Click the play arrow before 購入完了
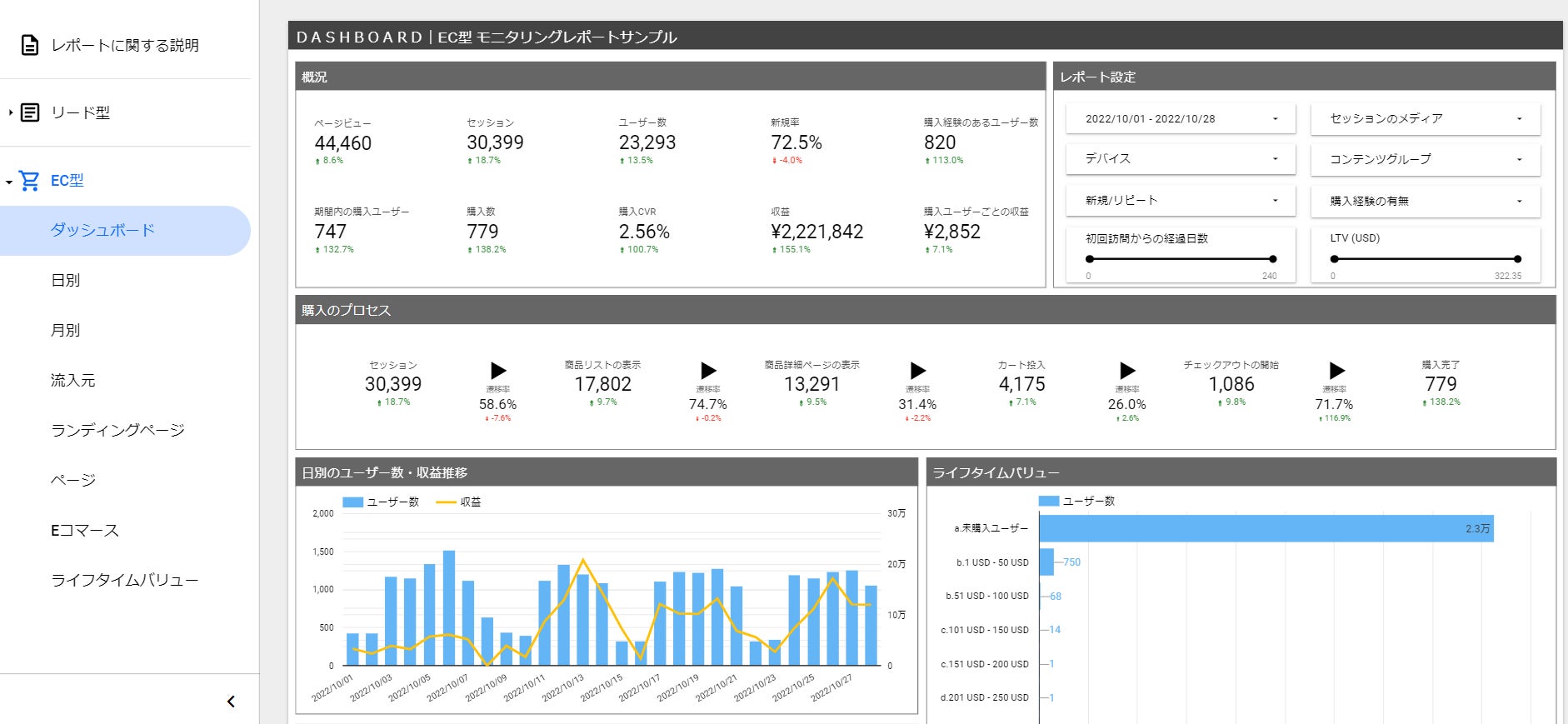1568x724 pixels. [1336, 371]
